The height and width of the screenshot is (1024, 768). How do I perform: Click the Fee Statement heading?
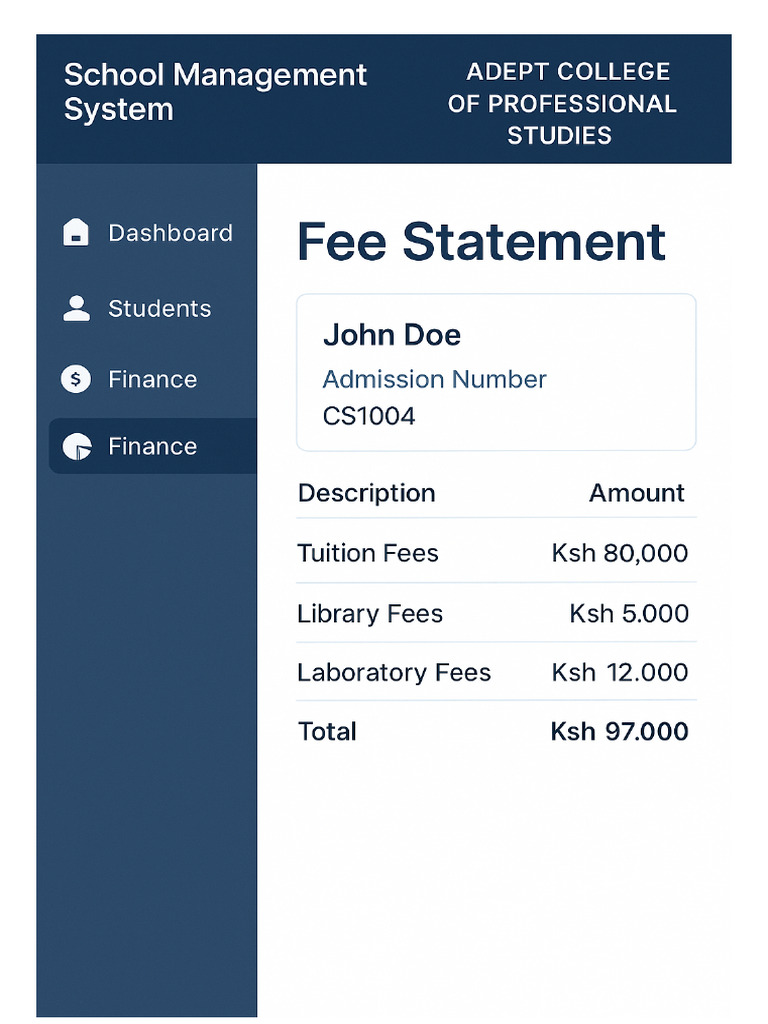click(481, 242)
